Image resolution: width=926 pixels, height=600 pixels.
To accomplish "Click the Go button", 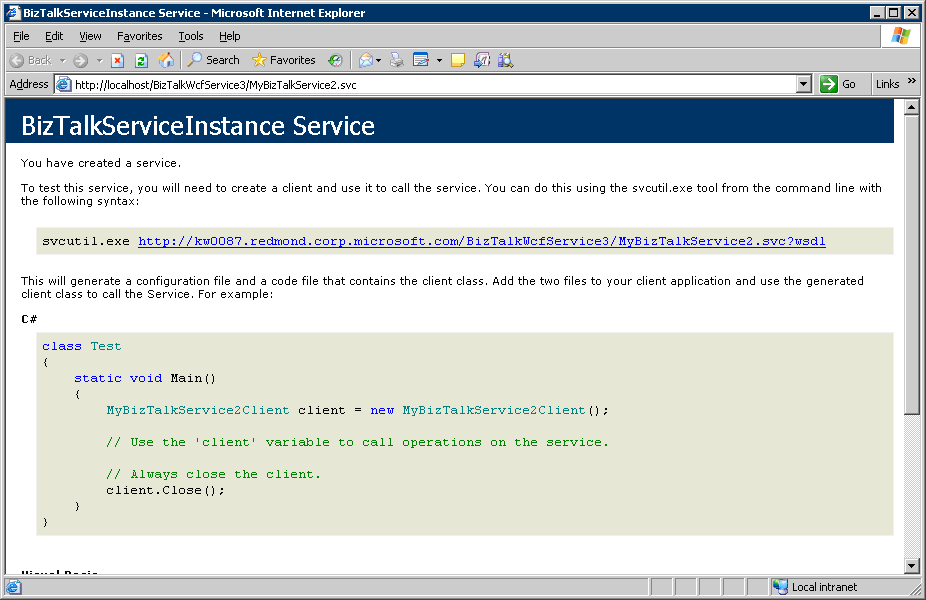I will [837, 84].
